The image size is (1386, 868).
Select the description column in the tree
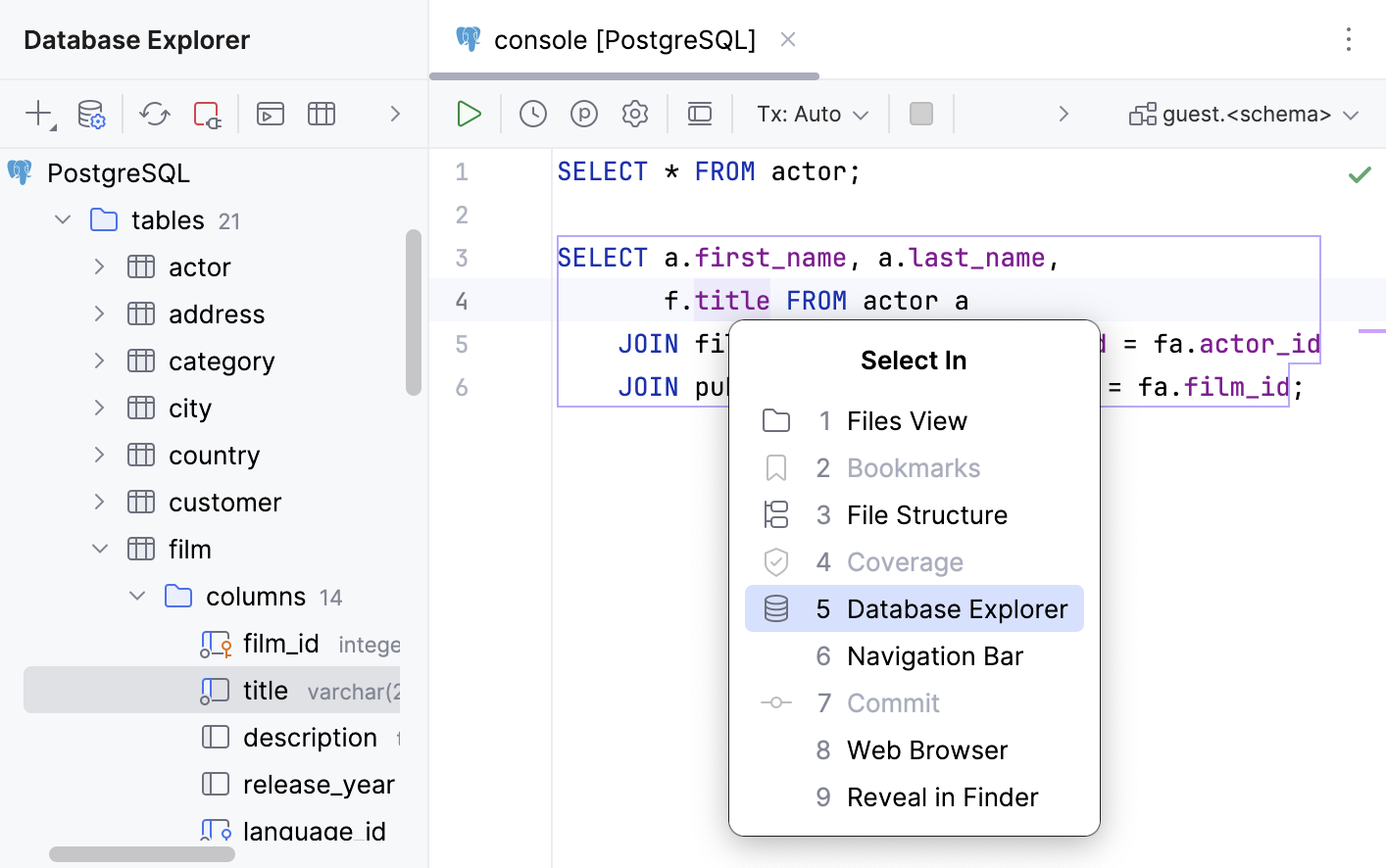coord(310,737)
